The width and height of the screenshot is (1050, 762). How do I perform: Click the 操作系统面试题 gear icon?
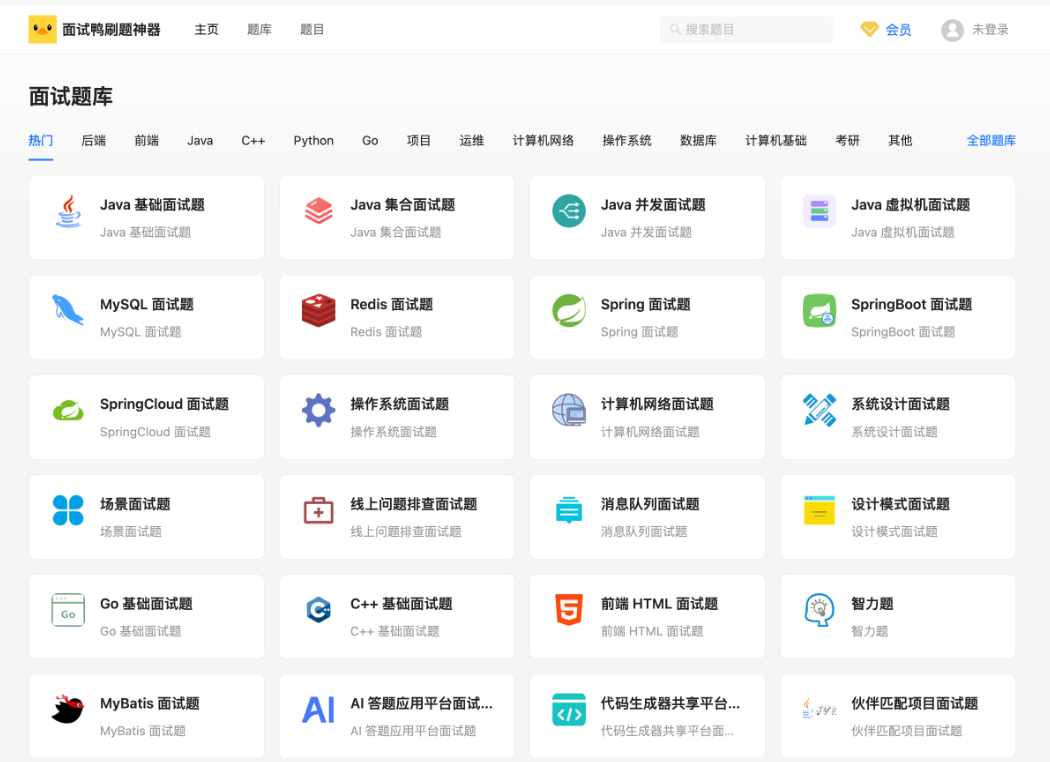[319, 410]
